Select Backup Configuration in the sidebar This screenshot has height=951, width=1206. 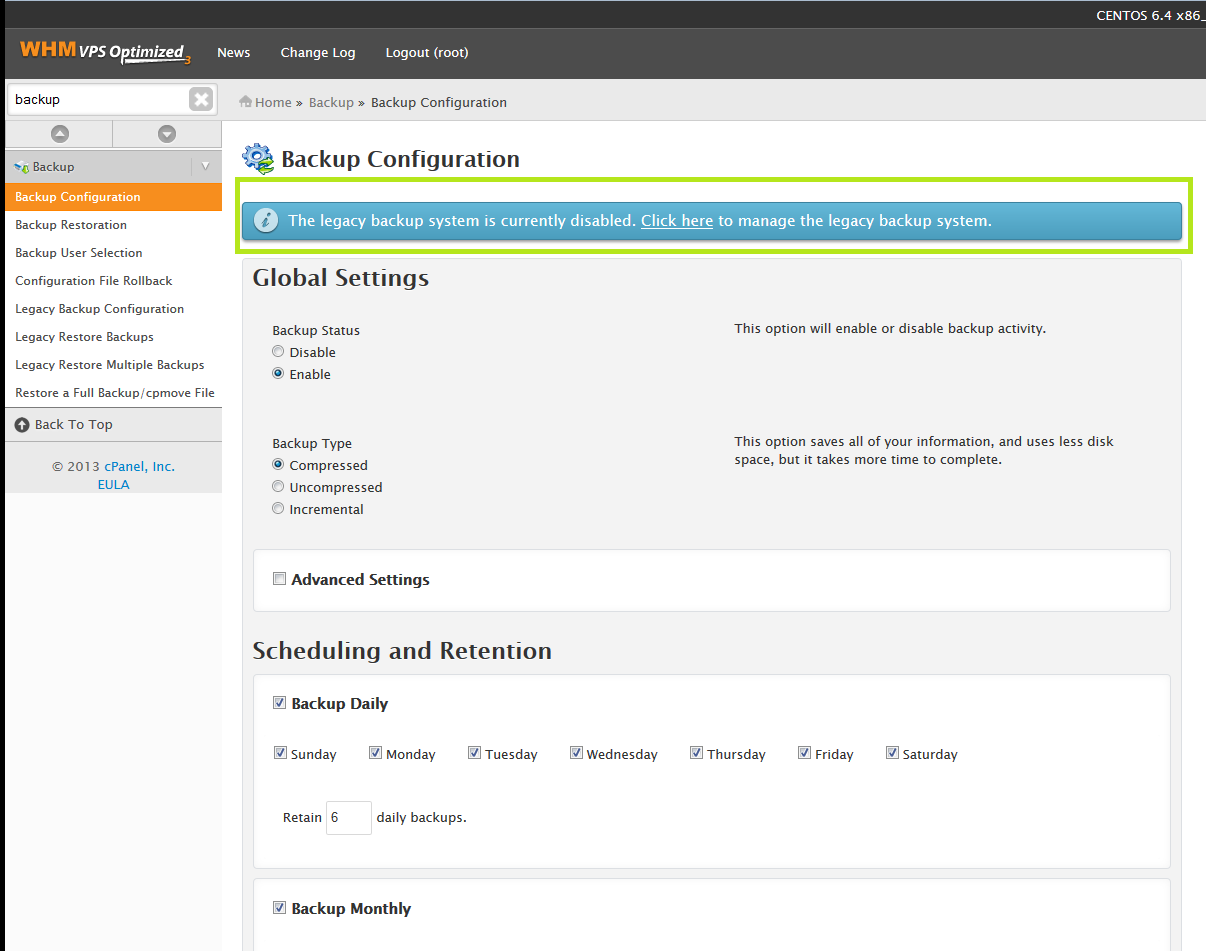(x=113, y=197)
